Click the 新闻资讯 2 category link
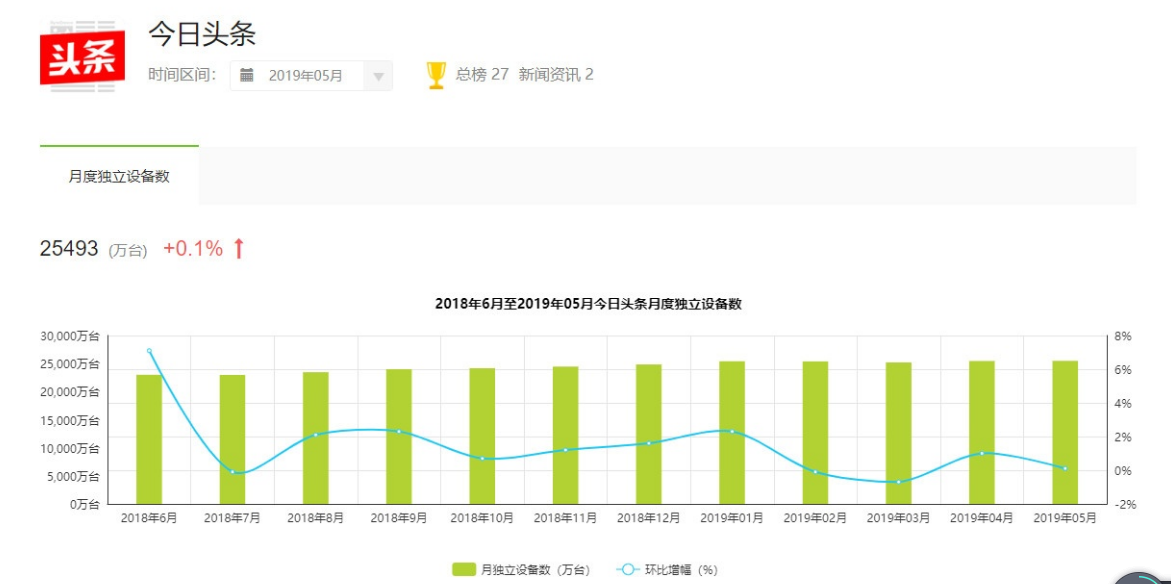 [x=556, y=75]
